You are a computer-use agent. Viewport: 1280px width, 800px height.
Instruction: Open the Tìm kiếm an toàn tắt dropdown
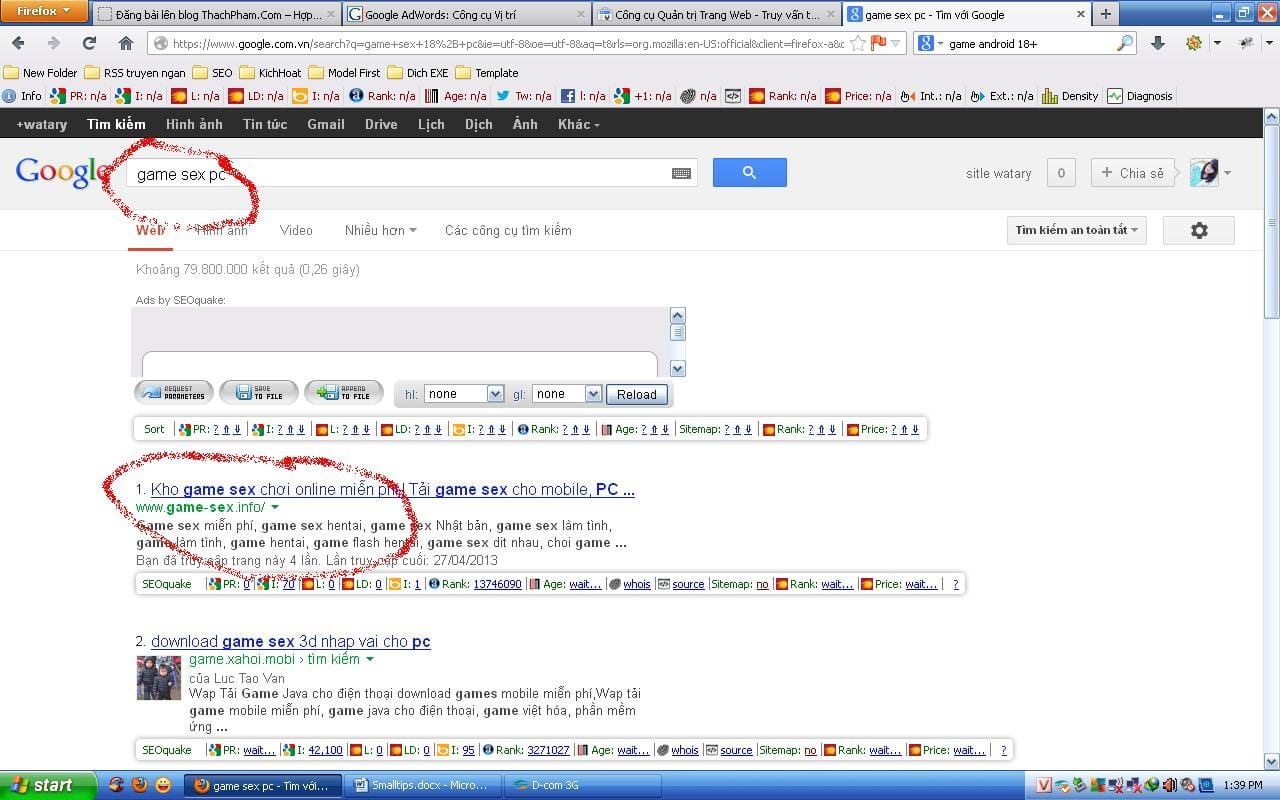pyautogui.click(x=1076, y=230)
